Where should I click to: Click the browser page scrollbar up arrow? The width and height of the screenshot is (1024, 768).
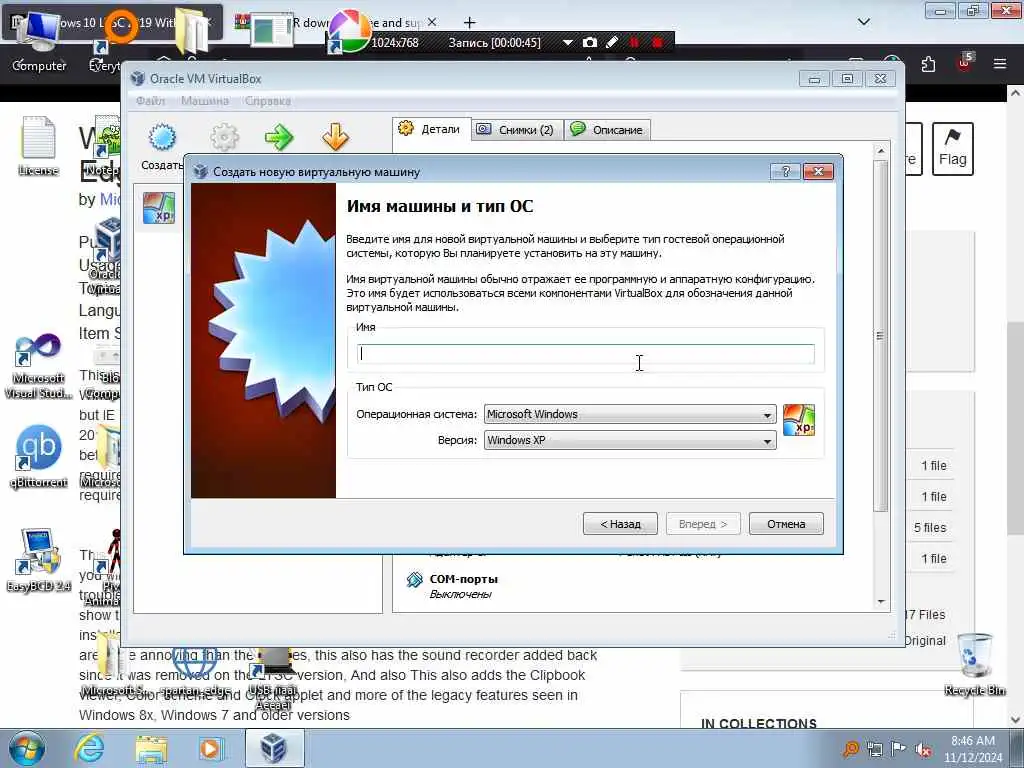[x=1016, y=93]
